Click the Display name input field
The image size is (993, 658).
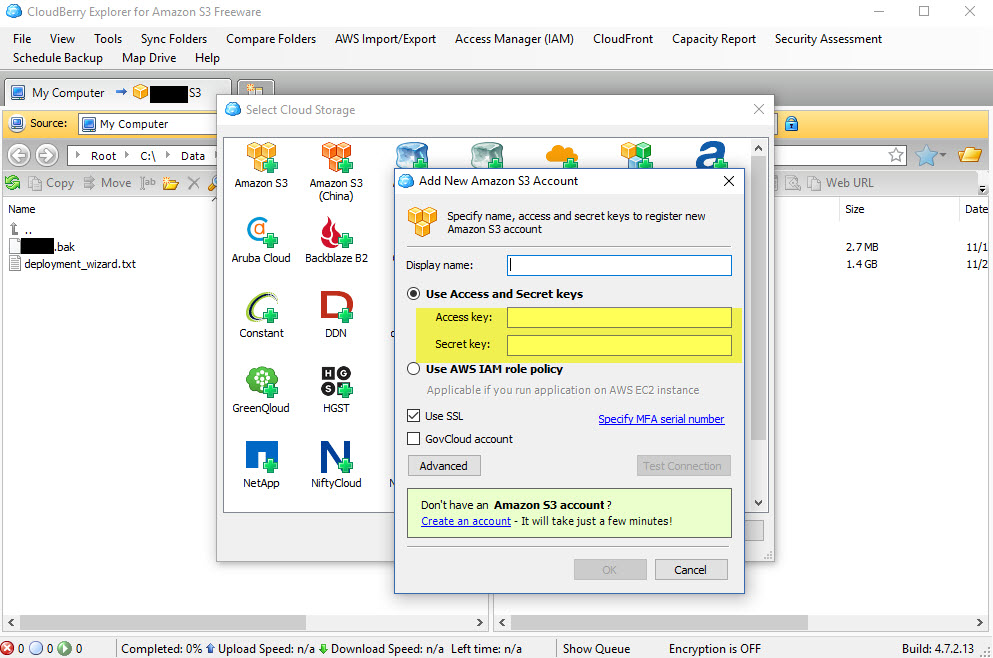(x=619, y=265)
